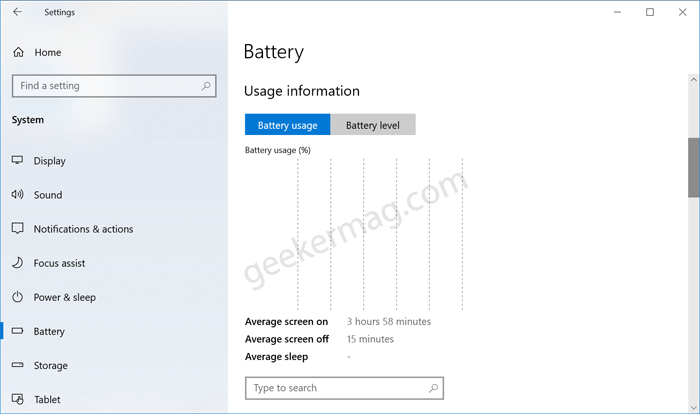Click the vertical scrollbar thumb
This screenshot has height=414, width=700.
click(x=693, y=167)
